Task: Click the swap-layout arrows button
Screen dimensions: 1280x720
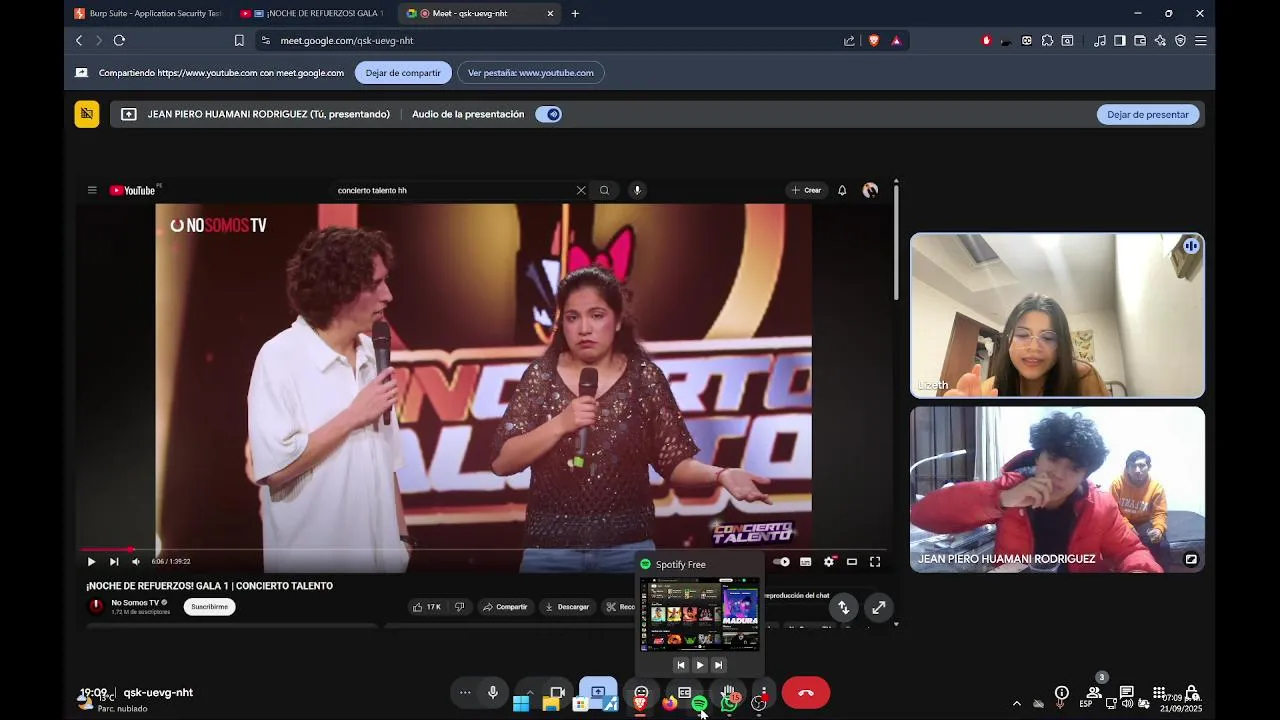Action: click(x=843, y=607)
